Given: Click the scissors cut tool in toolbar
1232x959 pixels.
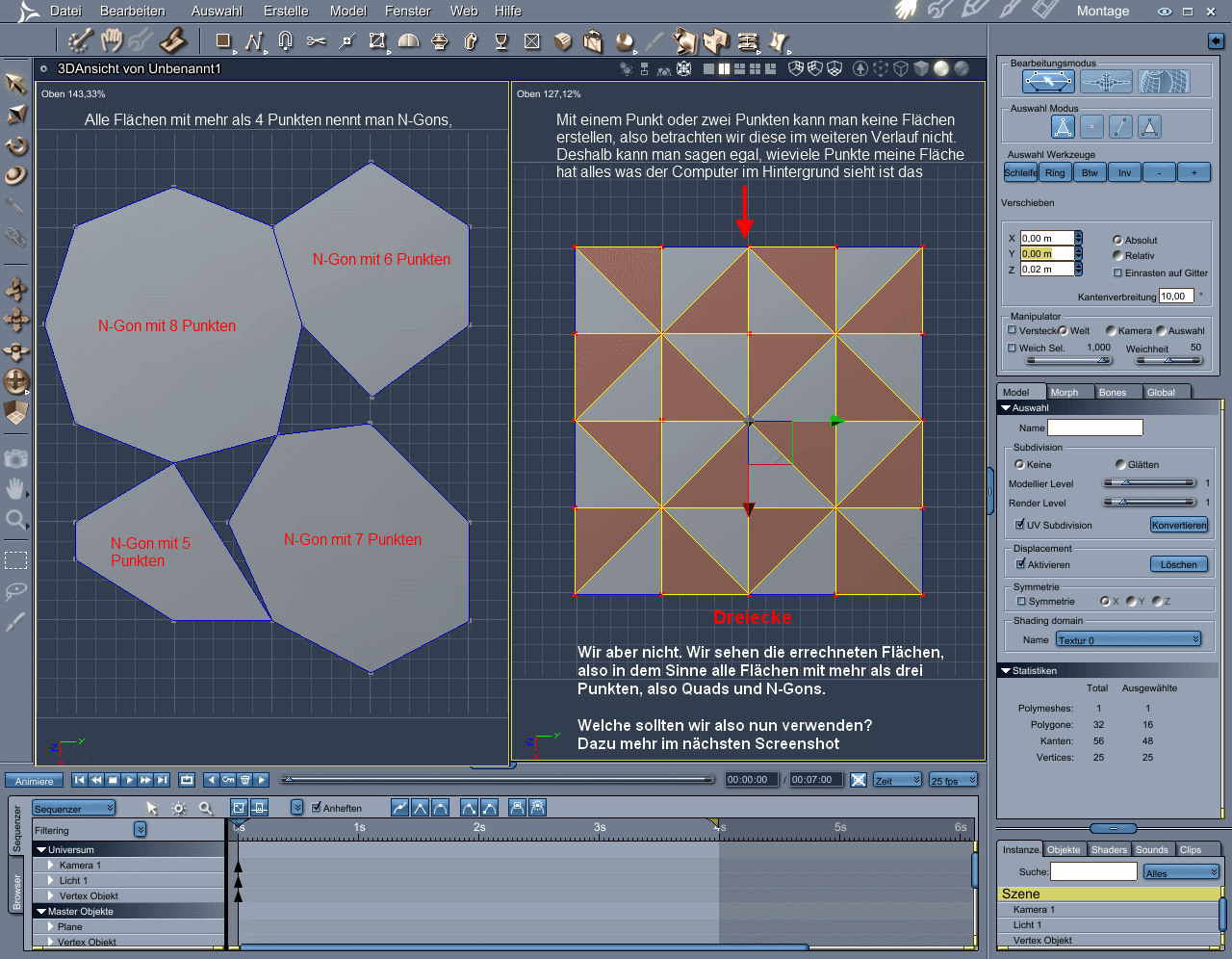Looking at the screenshot, I should click(316, 41).
